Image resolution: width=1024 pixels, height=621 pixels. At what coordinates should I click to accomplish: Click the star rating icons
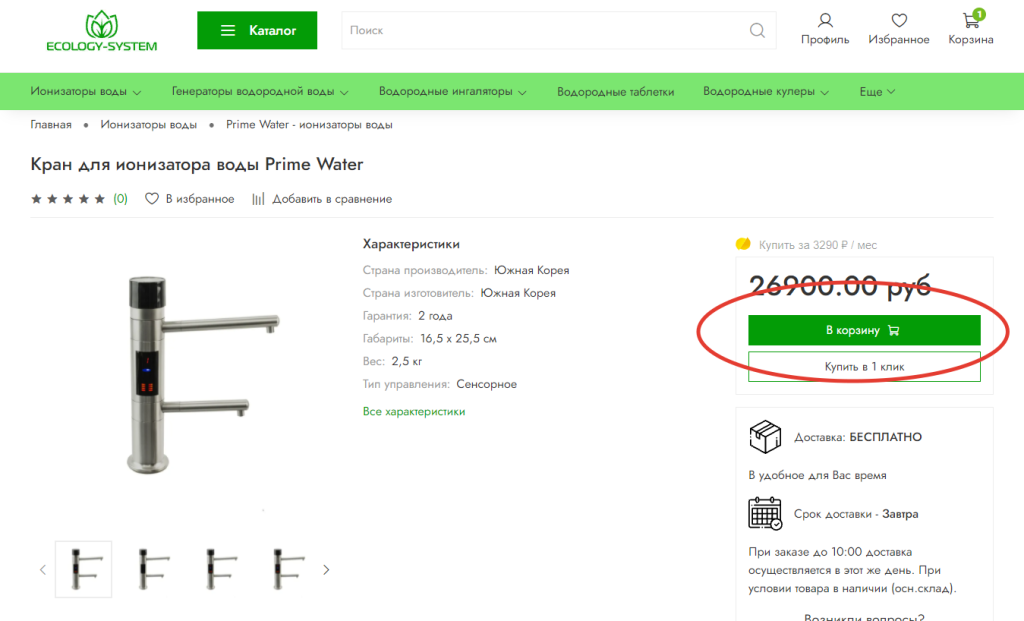point(68,199)
